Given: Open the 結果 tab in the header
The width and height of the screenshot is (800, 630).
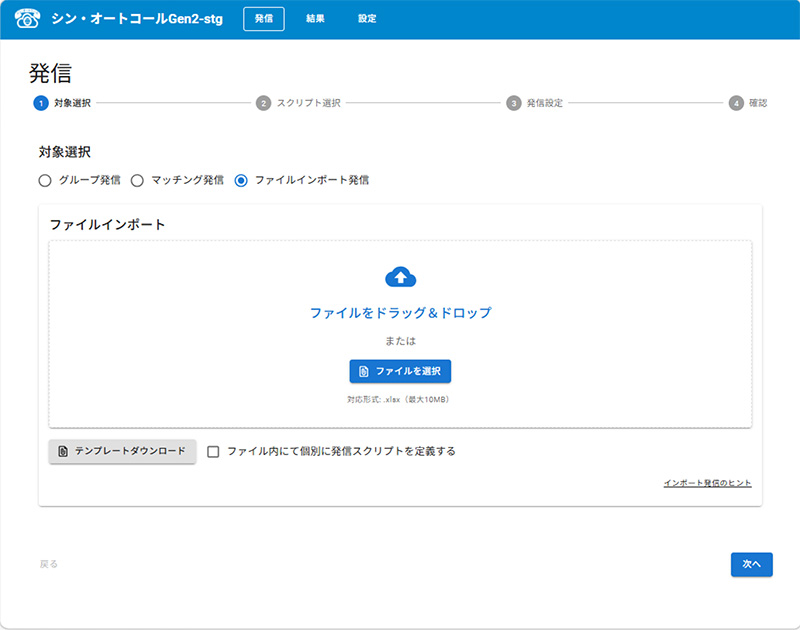Looking at the screenshot, I should point(315,19).
